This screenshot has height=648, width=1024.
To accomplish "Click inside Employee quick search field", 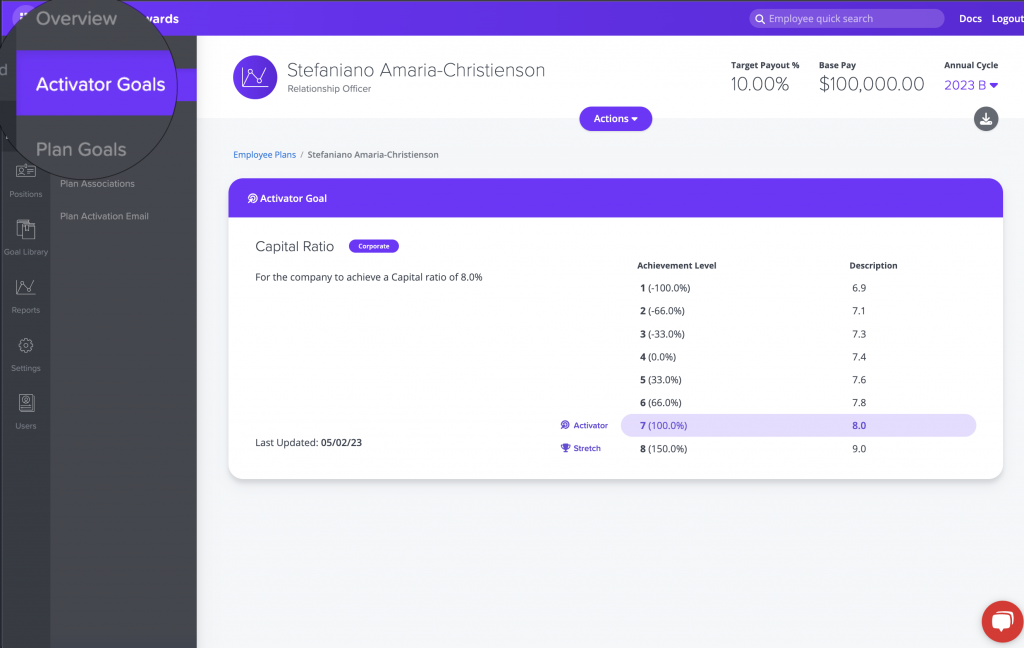I will click(x=850, y=19).
